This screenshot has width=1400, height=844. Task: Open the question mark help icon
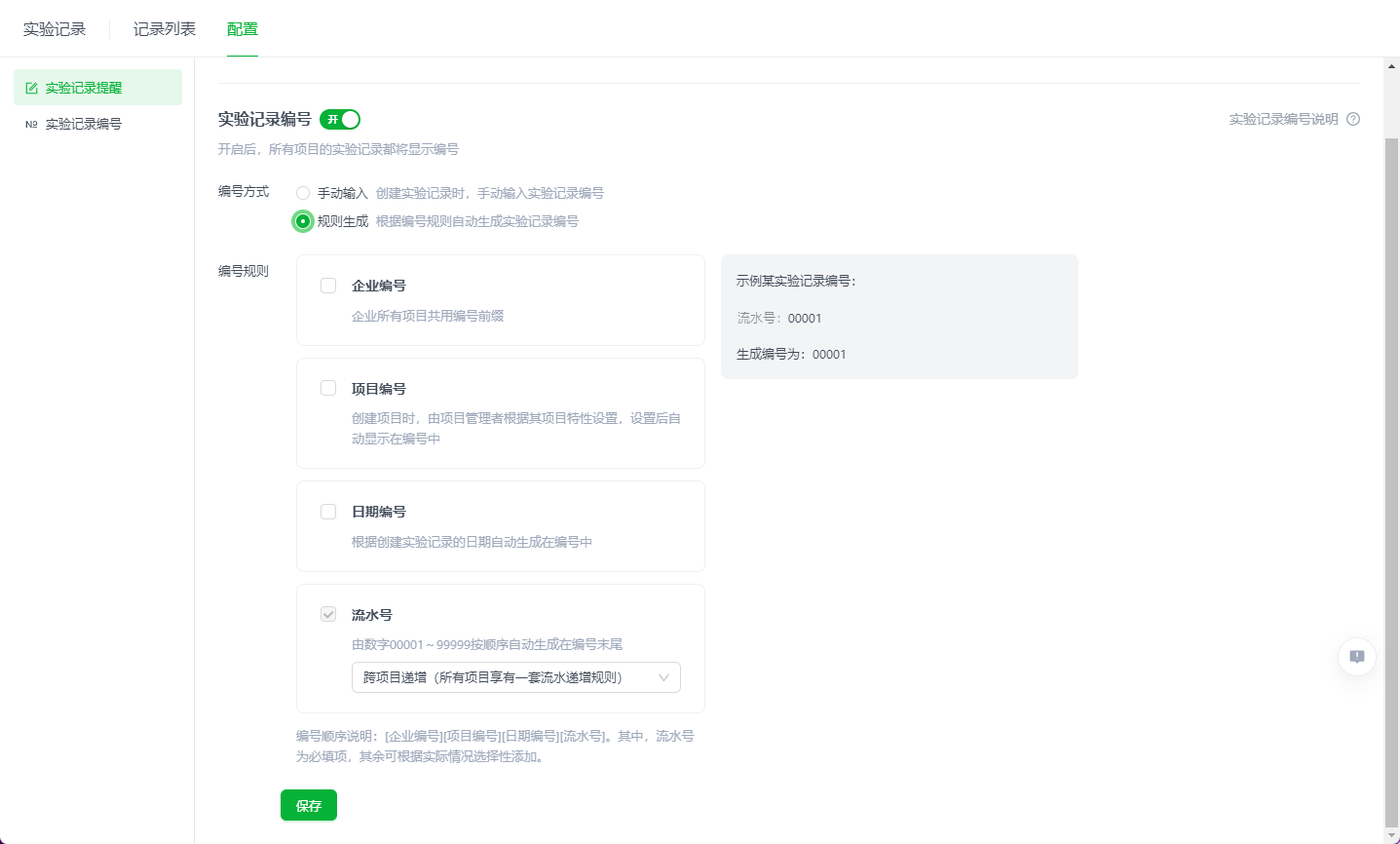pyautogui.click(x=1354, y=119)
